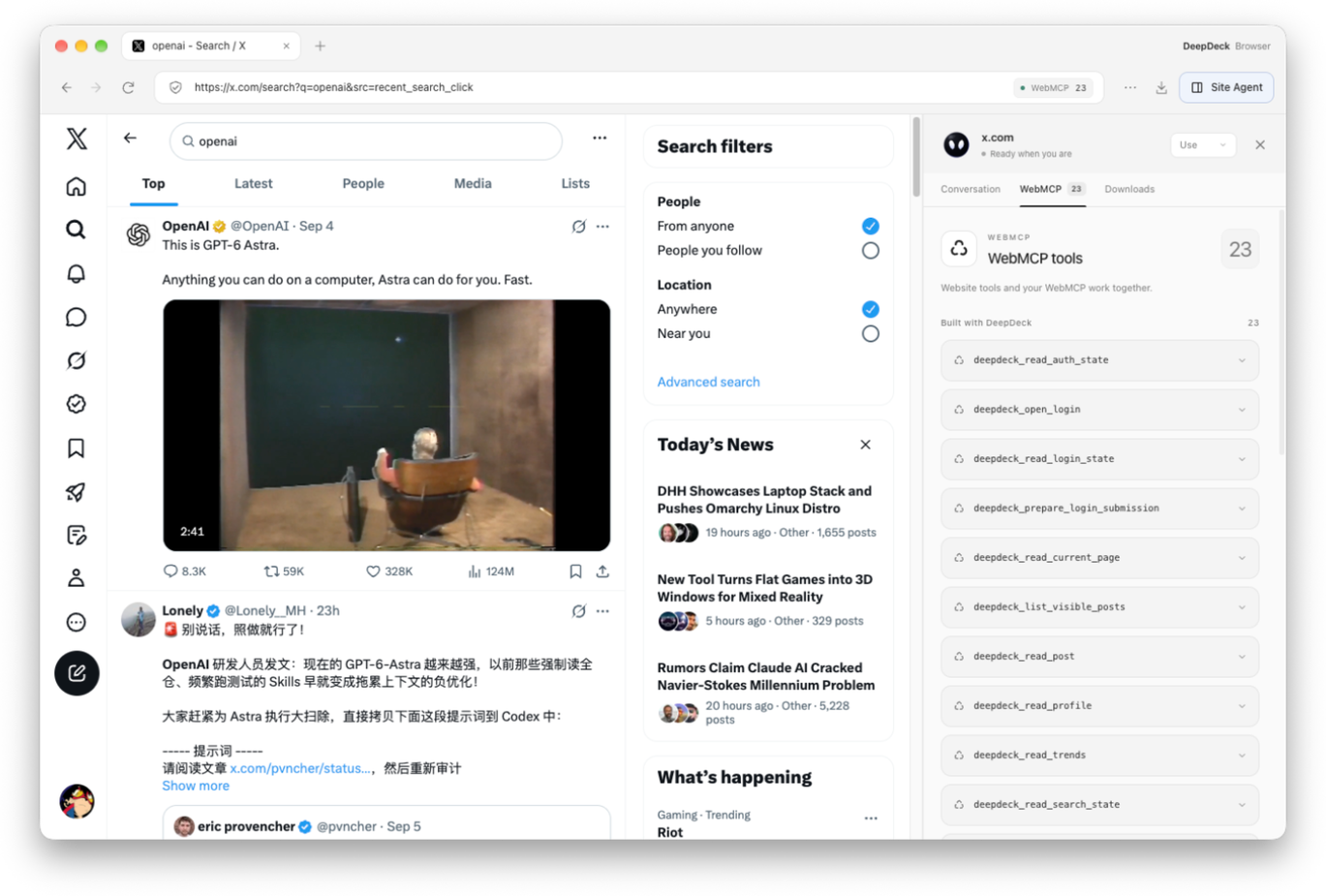
Task: Open account avatar at sidebar bottom
Action: tap(77, 801)
